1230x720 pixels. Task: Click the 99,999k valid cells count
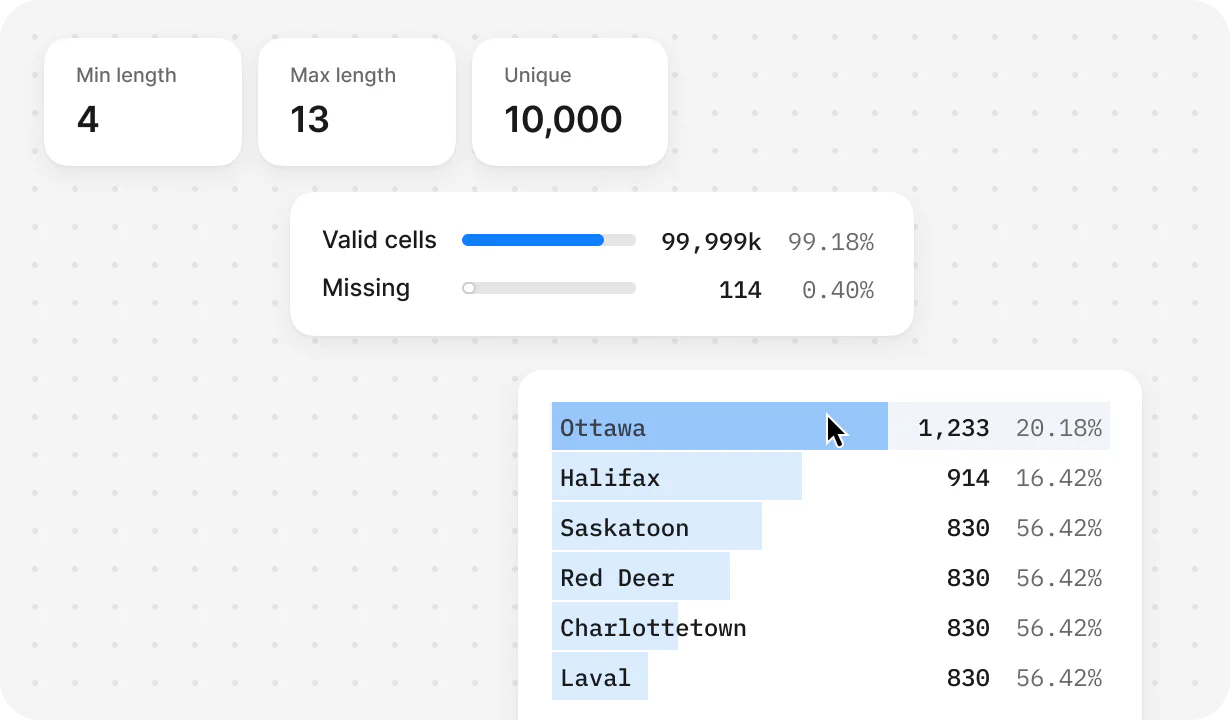711,242
